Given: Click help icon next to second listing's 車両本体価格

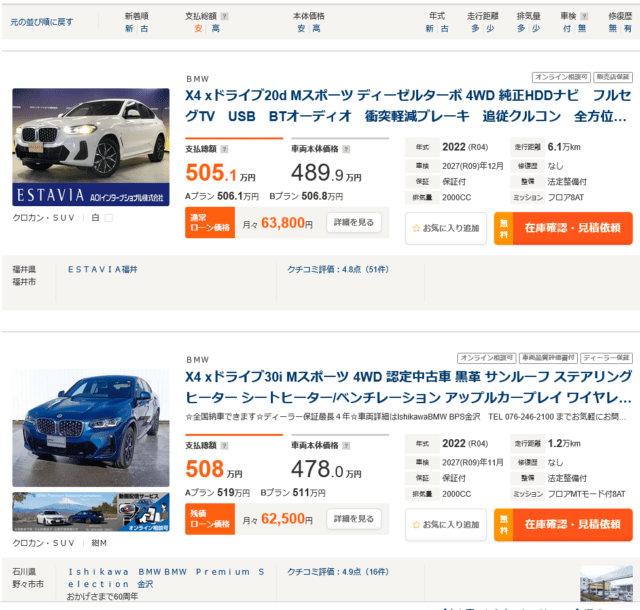Looking at the screenshot, I should [x=347, y=445].
